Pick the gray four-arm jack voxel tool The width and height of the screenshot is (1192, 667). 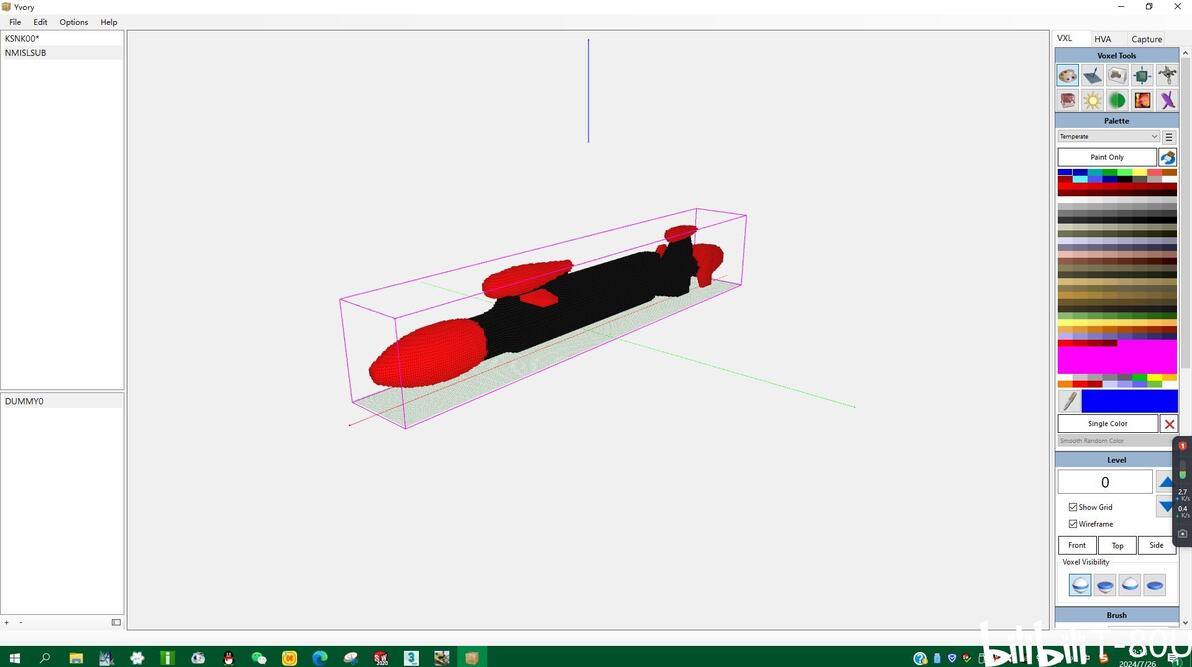(1167, 75)
